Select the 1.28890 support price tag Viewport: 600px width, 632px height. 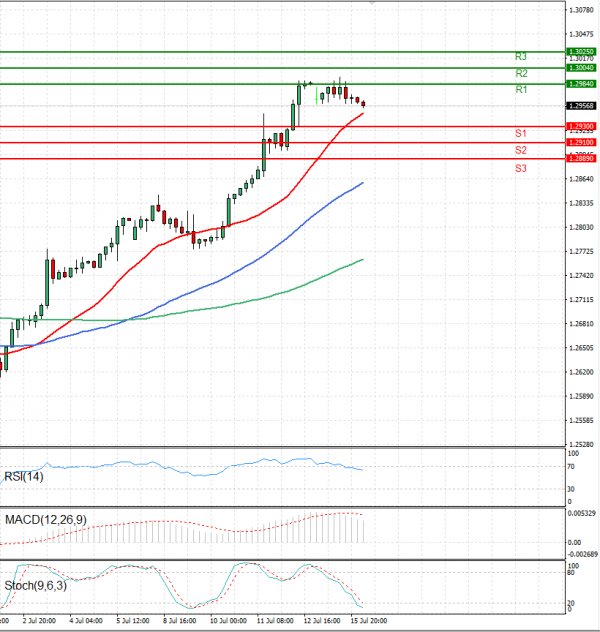(x=581, y=158)
